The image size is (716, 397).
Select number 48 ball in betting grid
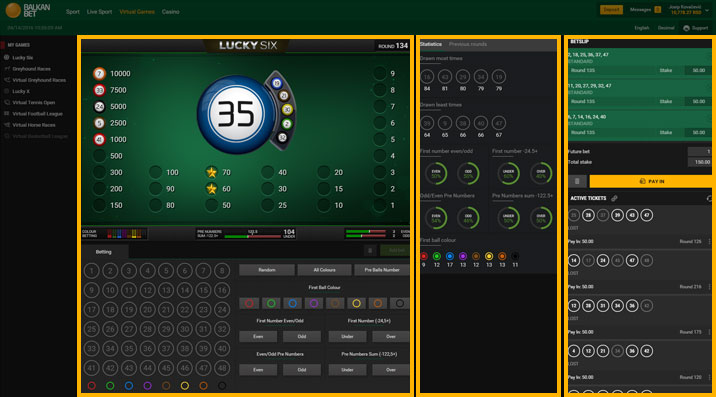click(222, 368)
